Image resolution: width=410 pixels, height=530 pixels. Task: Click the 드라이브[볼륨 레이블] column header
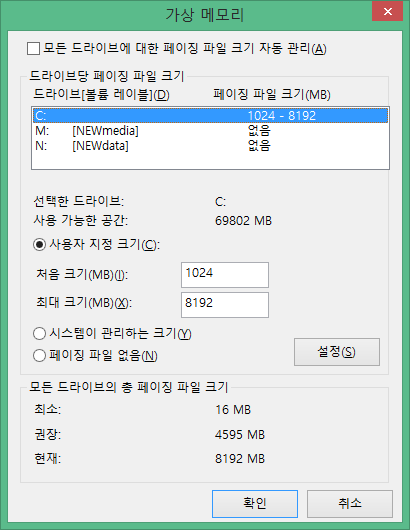(101, 94)
